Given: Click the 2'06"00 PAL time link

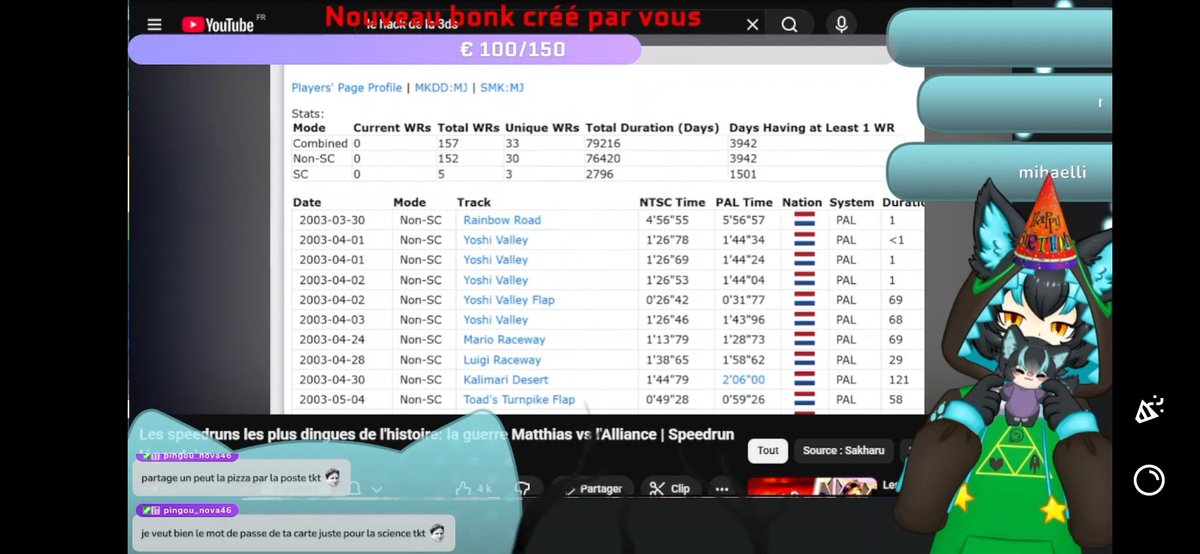Looking at the screenshot, I should point(743,380).
